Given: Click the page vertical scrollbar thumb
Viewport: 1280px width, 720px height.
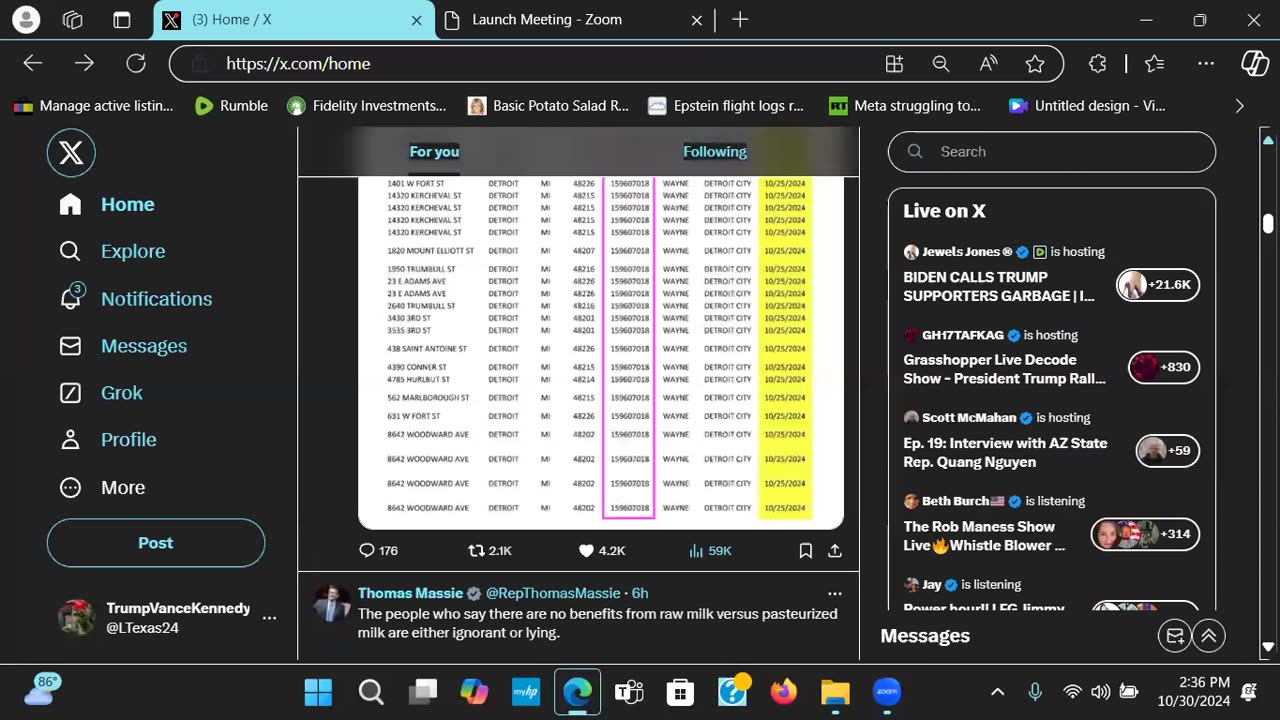Looking at the screenshot, I should pyautogui.click(x=1268, y=224).
